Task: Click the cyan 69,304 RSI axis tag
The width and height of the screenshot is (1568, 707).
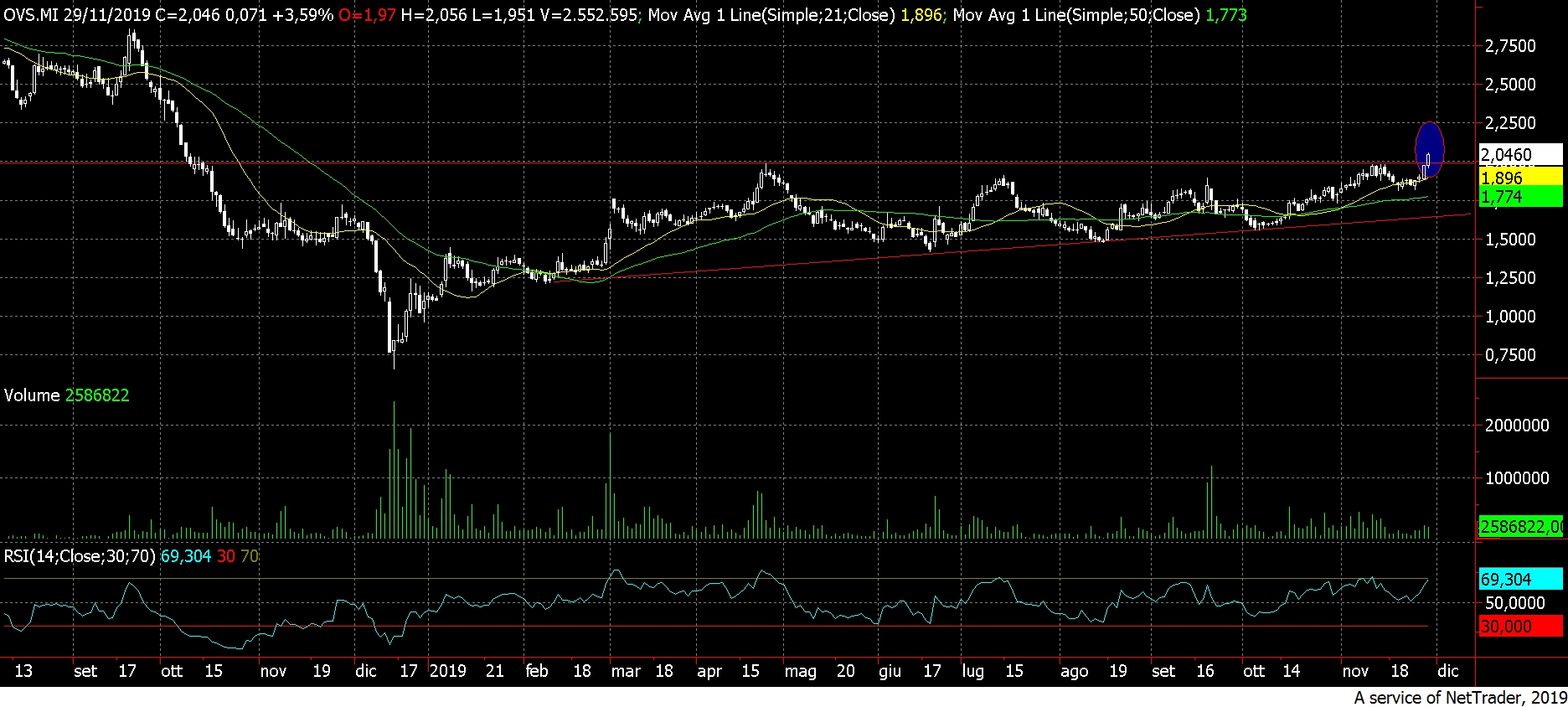Action: pos(1520,580)
